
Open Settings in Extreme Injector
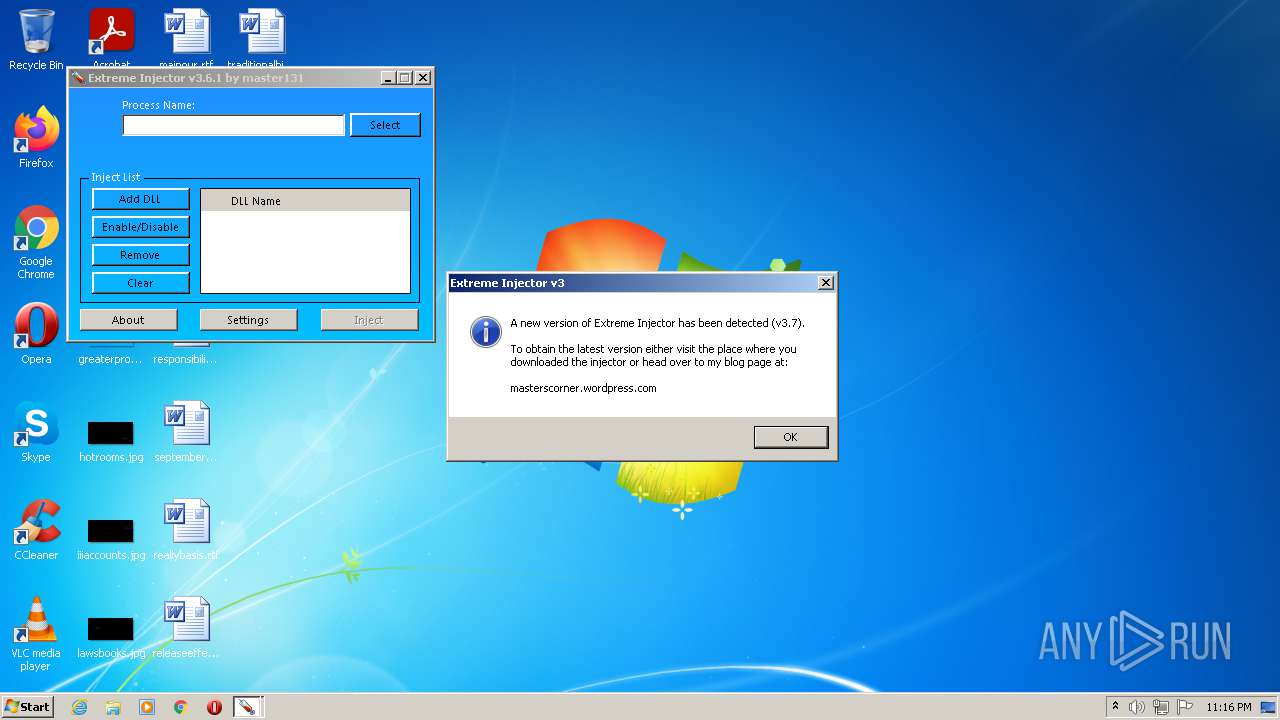click(x=248, y=320)
